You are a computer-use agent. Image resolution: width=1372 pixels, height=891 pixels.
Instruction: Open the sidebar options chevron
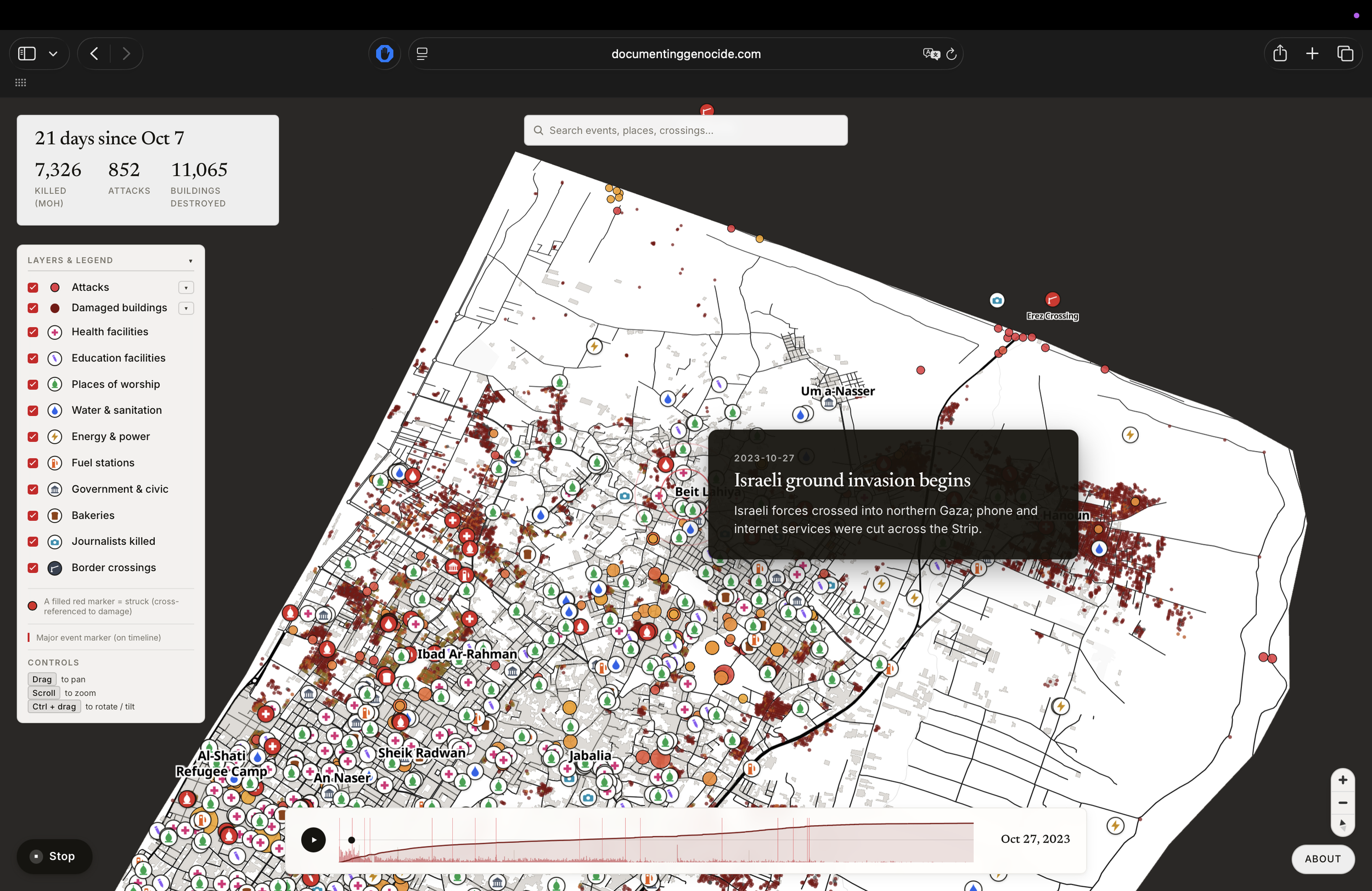[53, 54]
